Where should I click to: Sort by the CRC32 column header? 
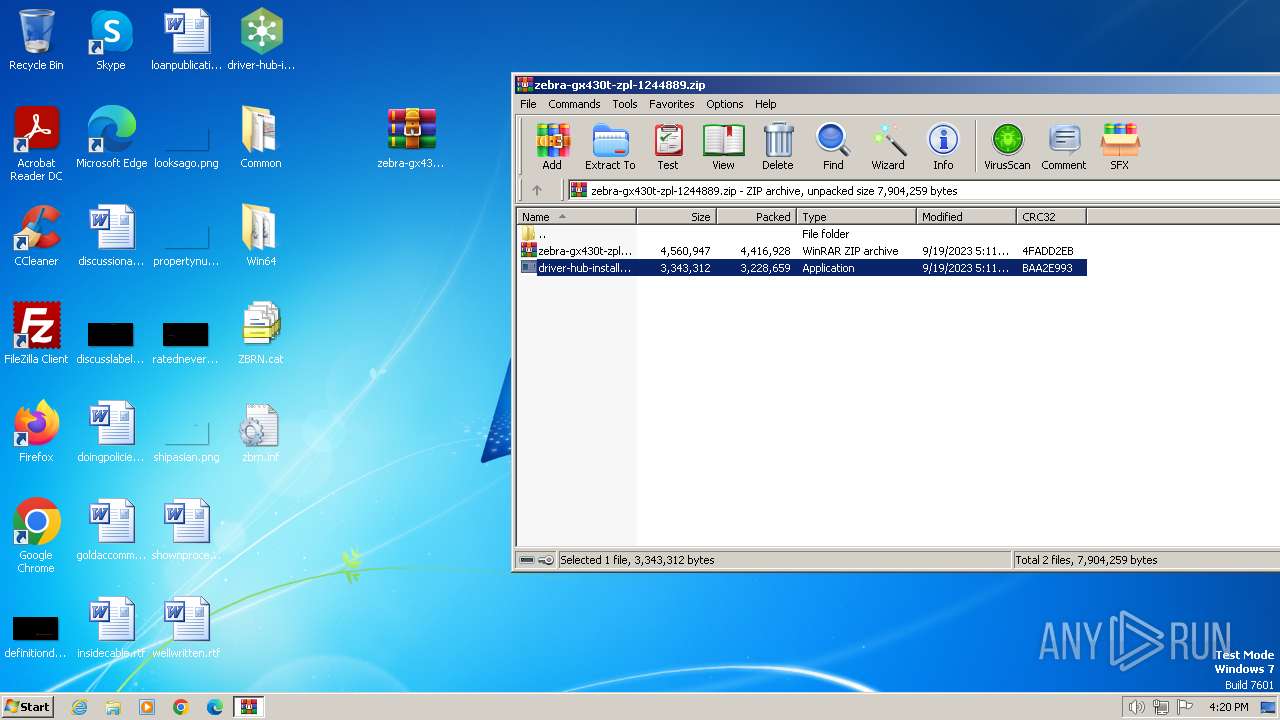tap(1052, 216)
